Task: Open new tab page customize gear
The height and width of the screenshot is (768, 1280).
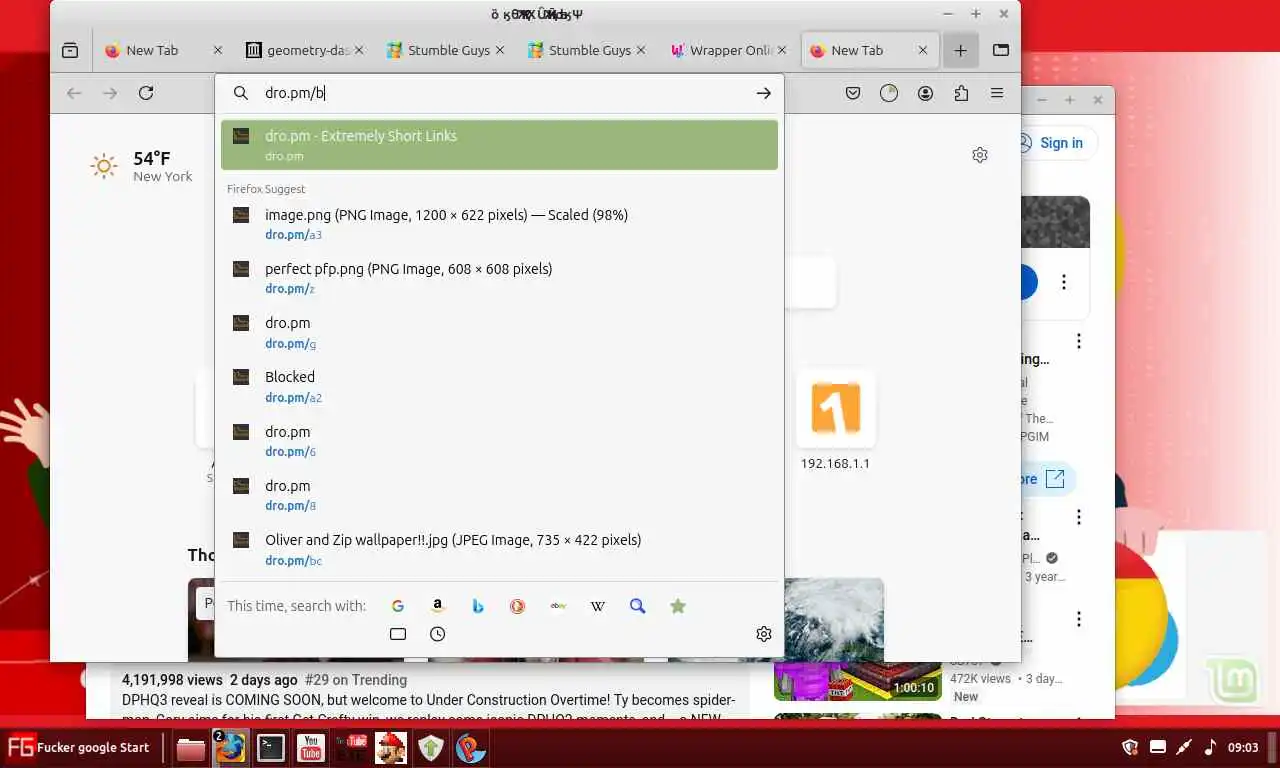Action: (980, 155)
